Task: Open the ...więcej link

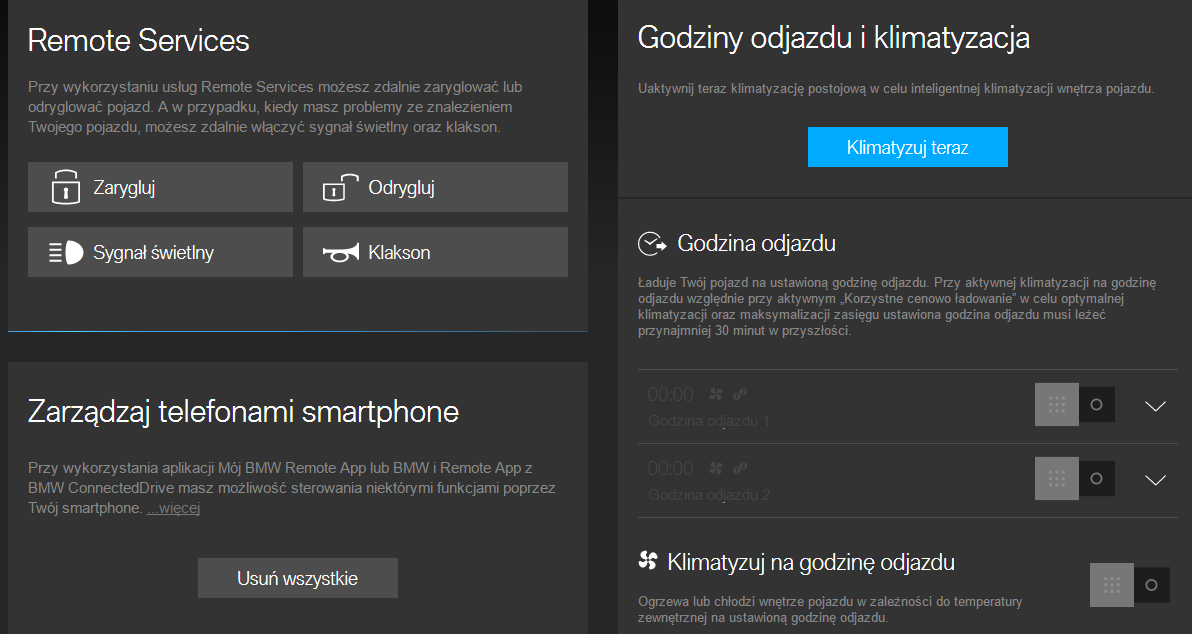Action: click(173, 508)
